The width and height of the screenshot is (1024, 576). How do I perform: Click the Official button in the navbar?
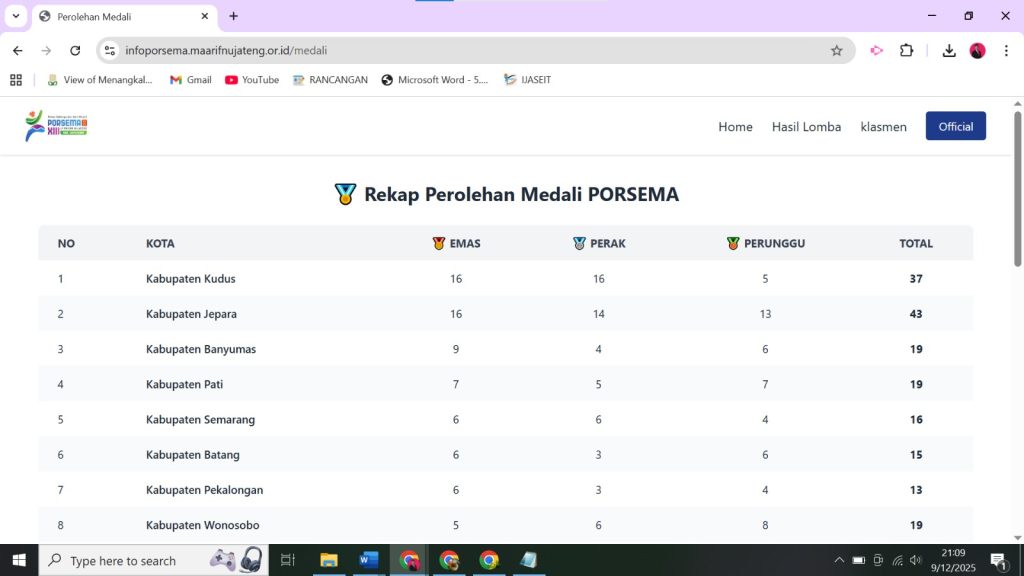[x=955, y=126]
